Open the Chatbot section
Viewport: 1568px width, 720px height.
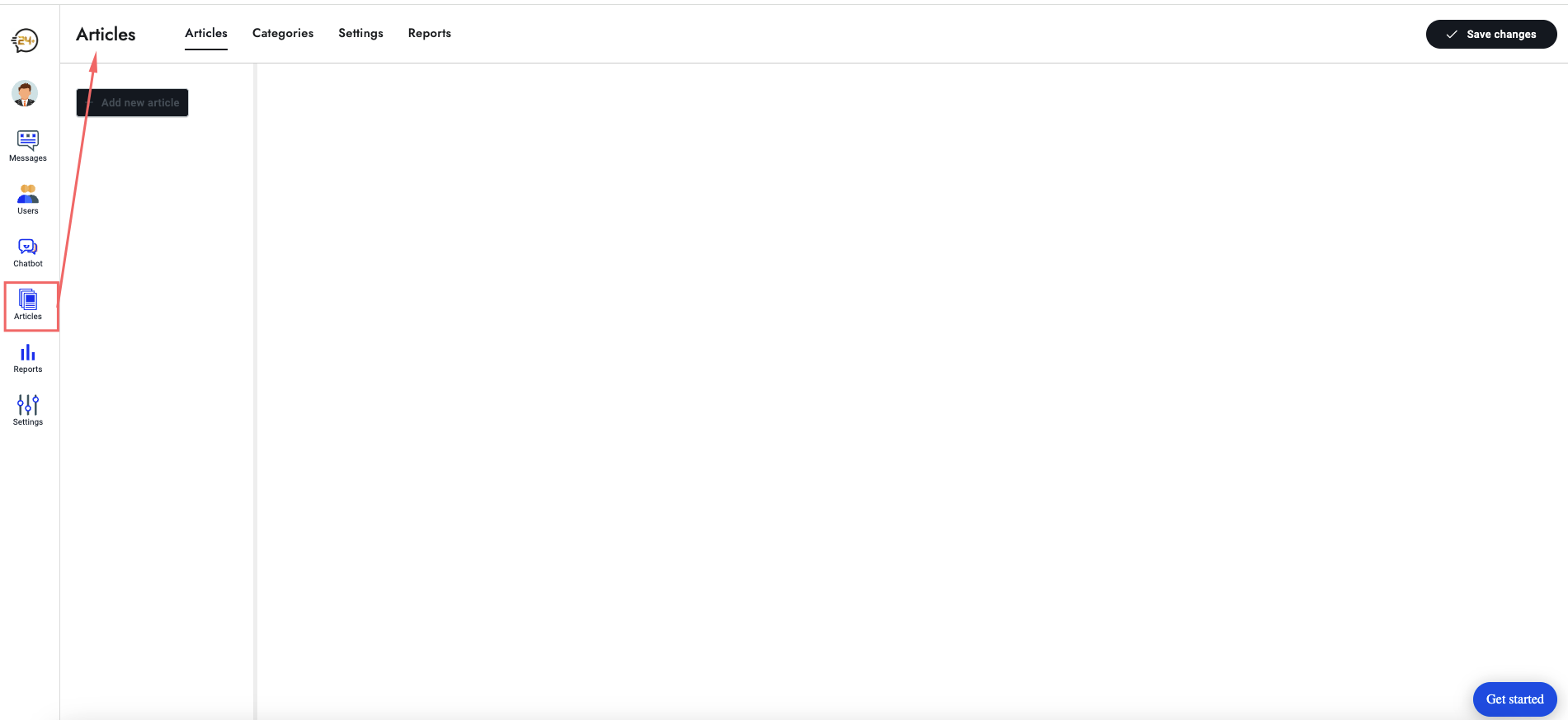pyautogui.click(x=28, y=252)
